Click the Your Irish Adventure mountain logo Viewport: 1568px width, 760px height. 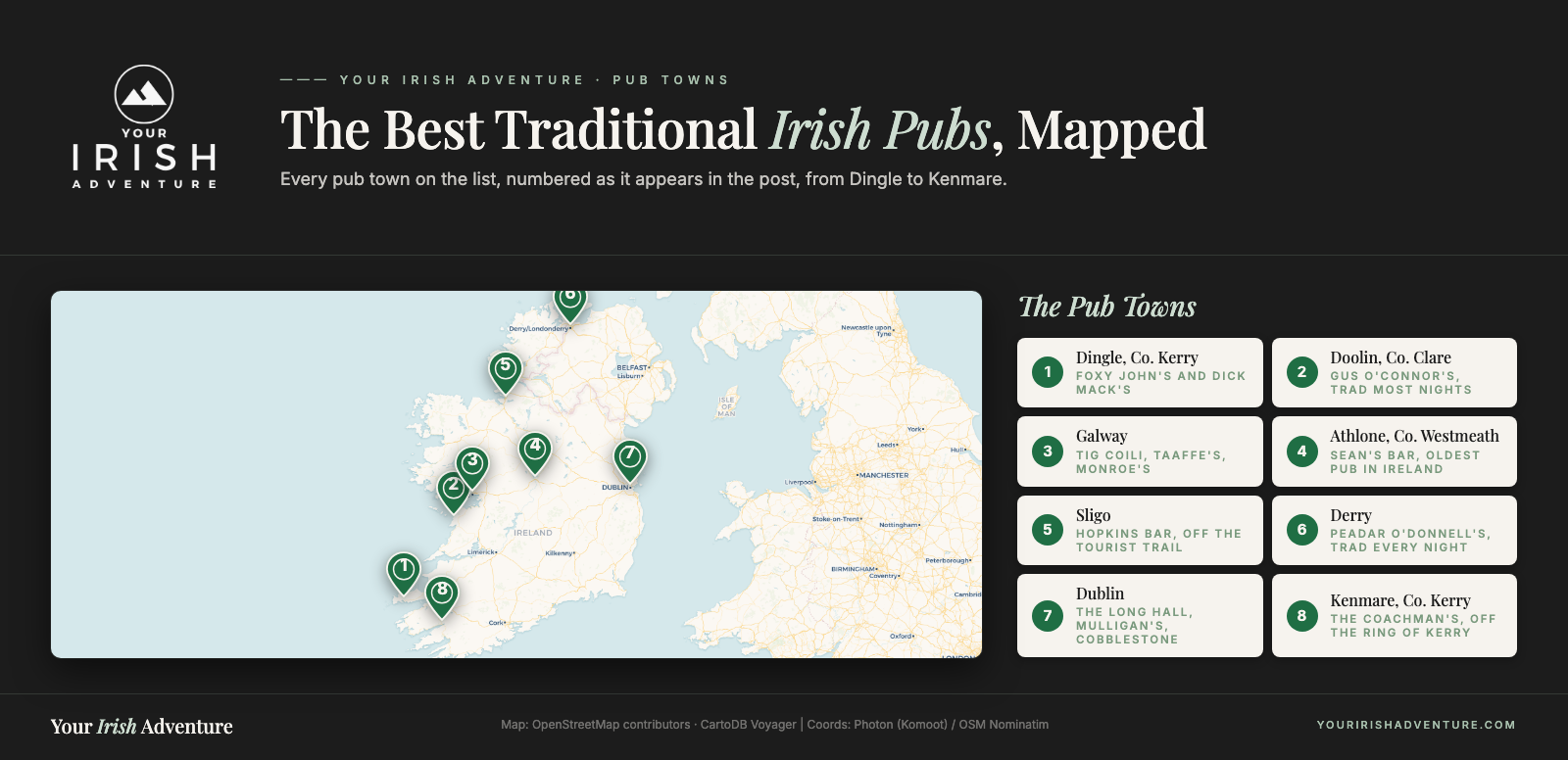144,127
